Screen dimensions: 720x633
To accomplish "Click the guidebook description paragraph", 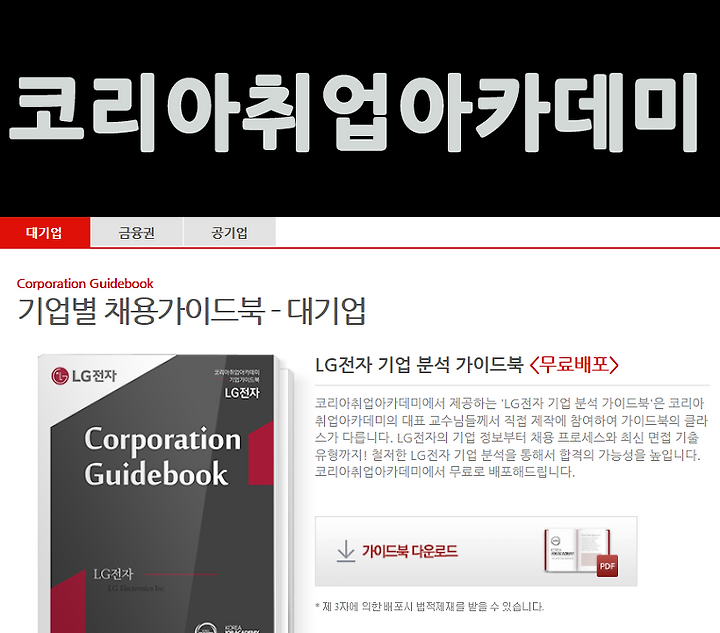I will coord(512,437).
